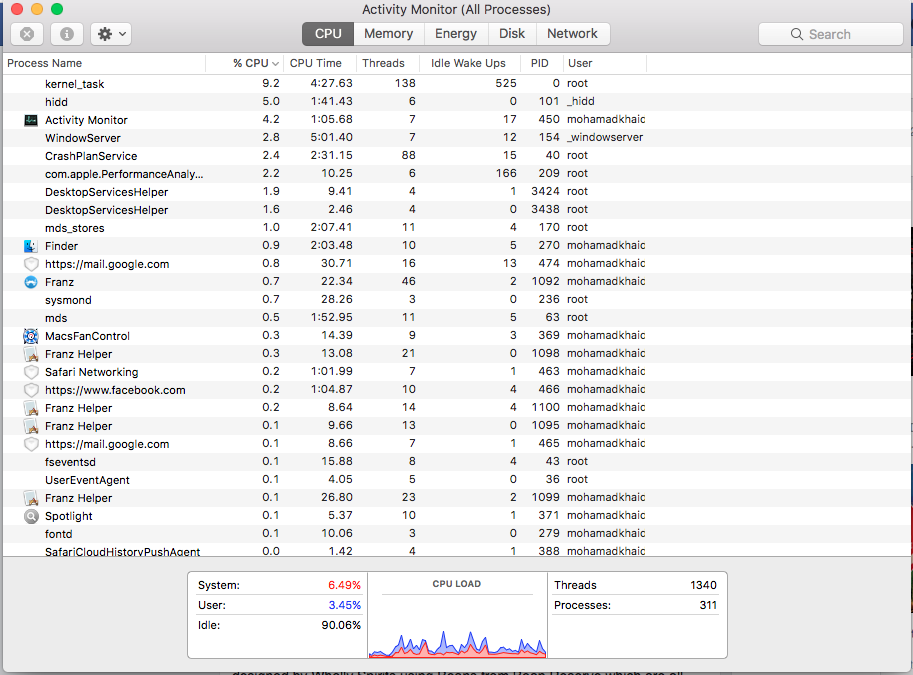Viewport: 913px width, 675px height.
Task: Click the Idle 90.06% value
Action: [x=341, y=625]
